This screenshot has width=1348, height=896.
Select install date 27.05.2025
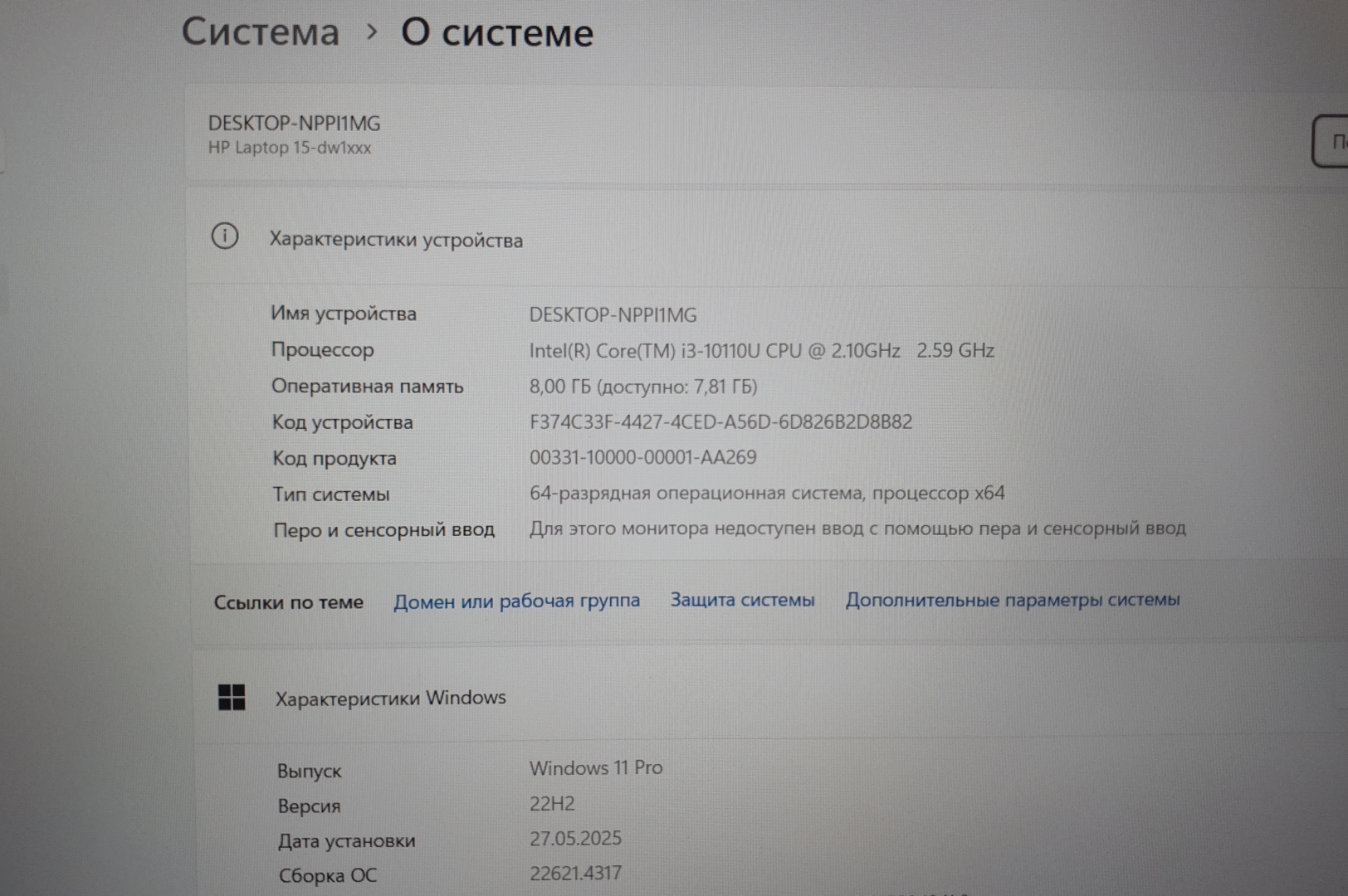575,839
